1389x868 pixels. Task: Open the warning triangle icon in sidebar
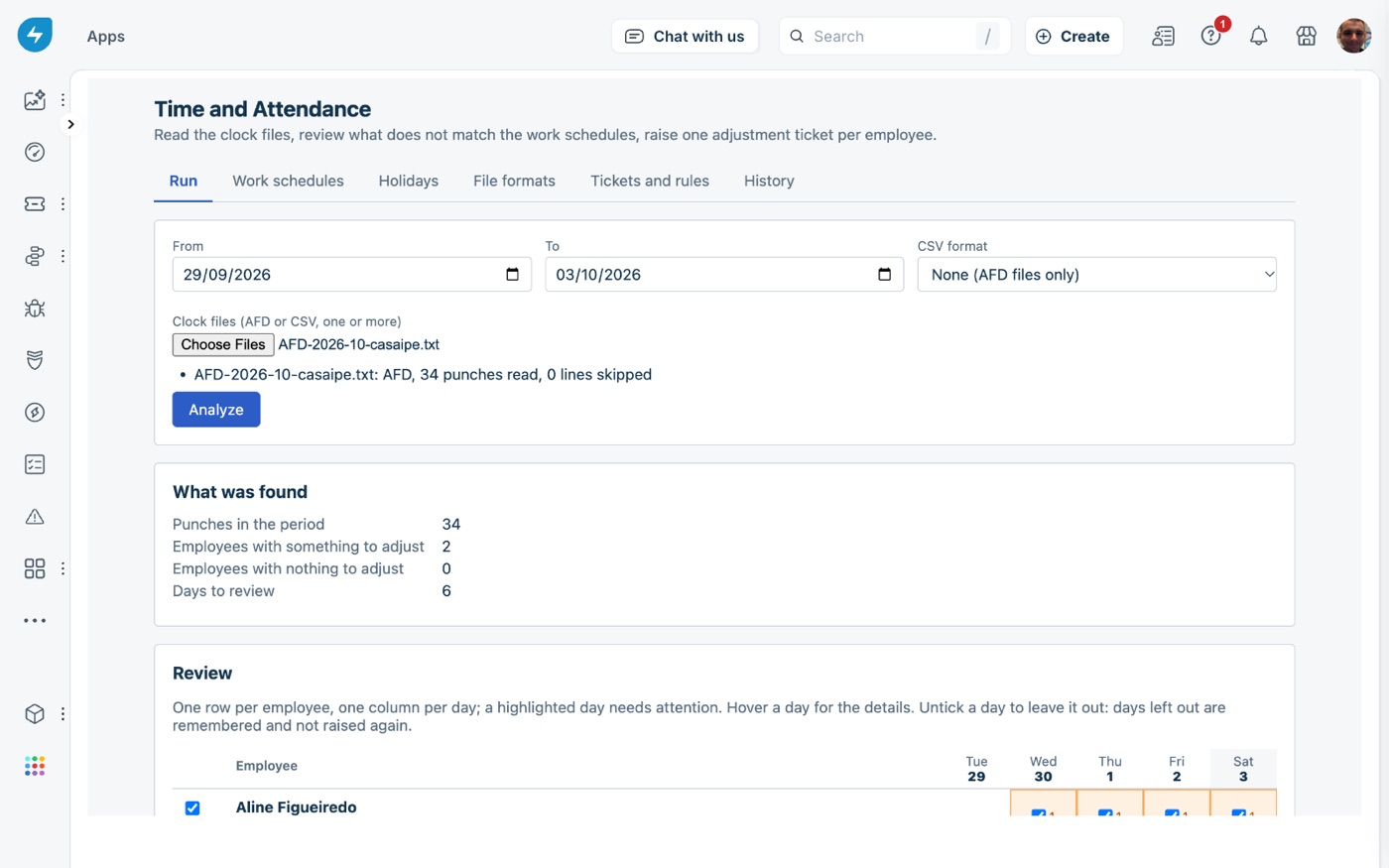tap(35, 517)
